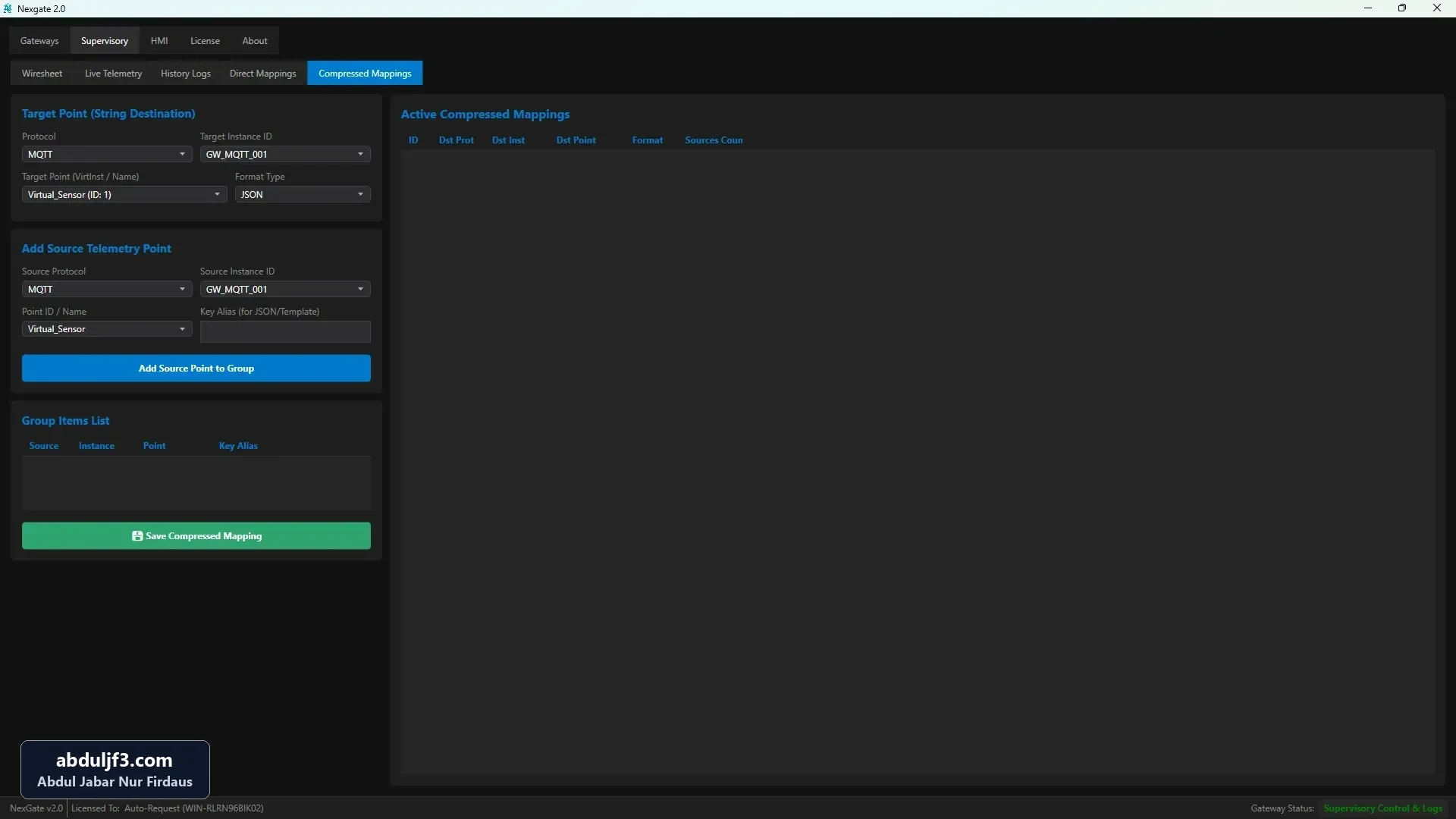Click the Dst Point column header
Image resolution: width=1456 pixels, height=819 pixels.
(x=576, y=140)
